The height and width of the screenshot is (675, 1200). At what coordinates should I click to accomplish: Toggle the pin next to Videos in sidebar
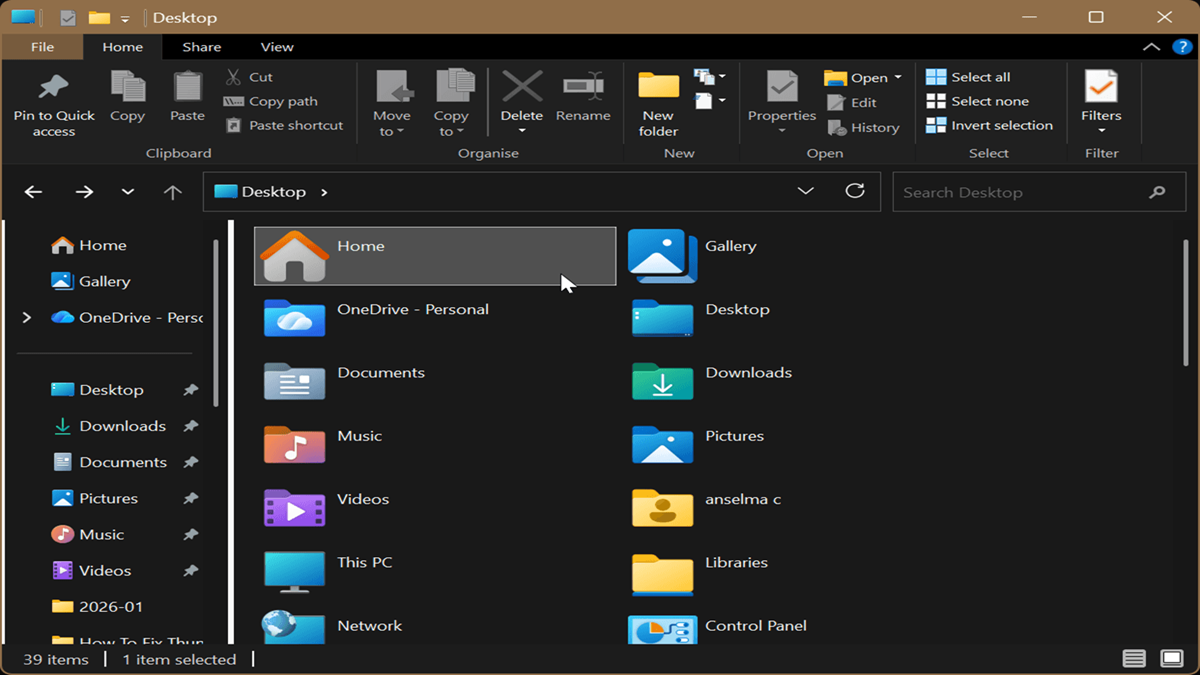click(x=191, y=570)
